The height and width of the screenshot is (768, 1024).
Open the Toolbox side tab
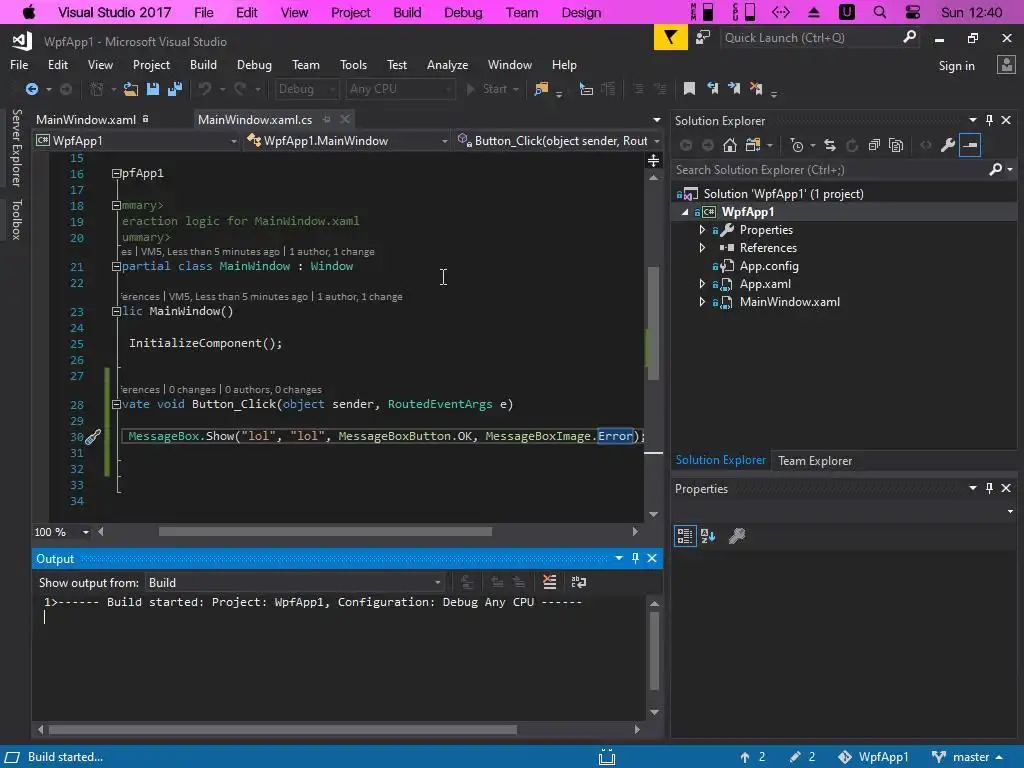[x=16, y=219]
